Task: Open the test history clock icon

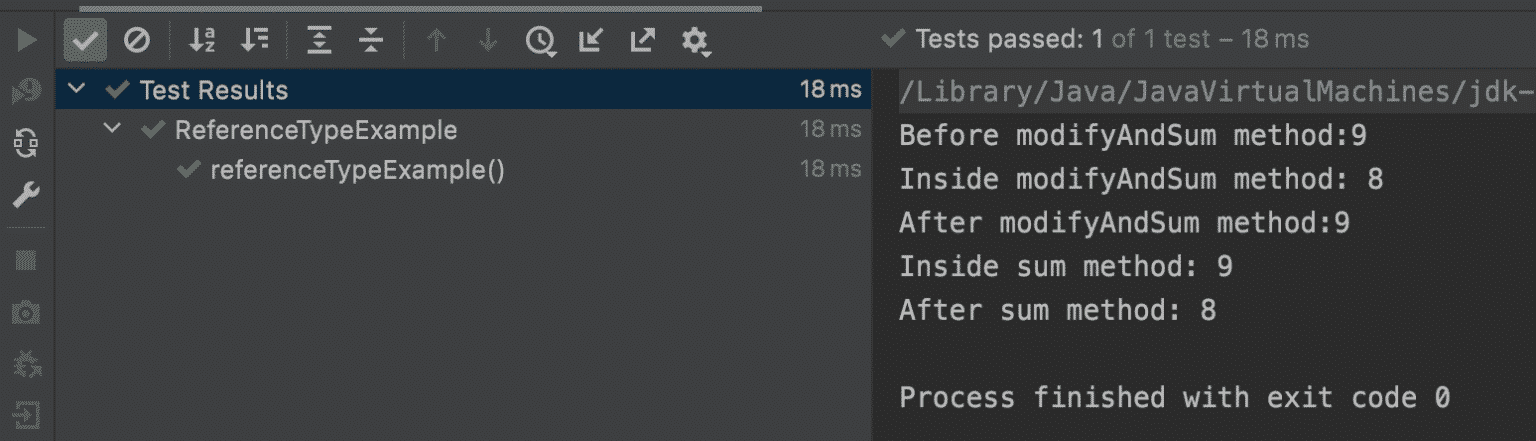Action: tap(540, 40)
